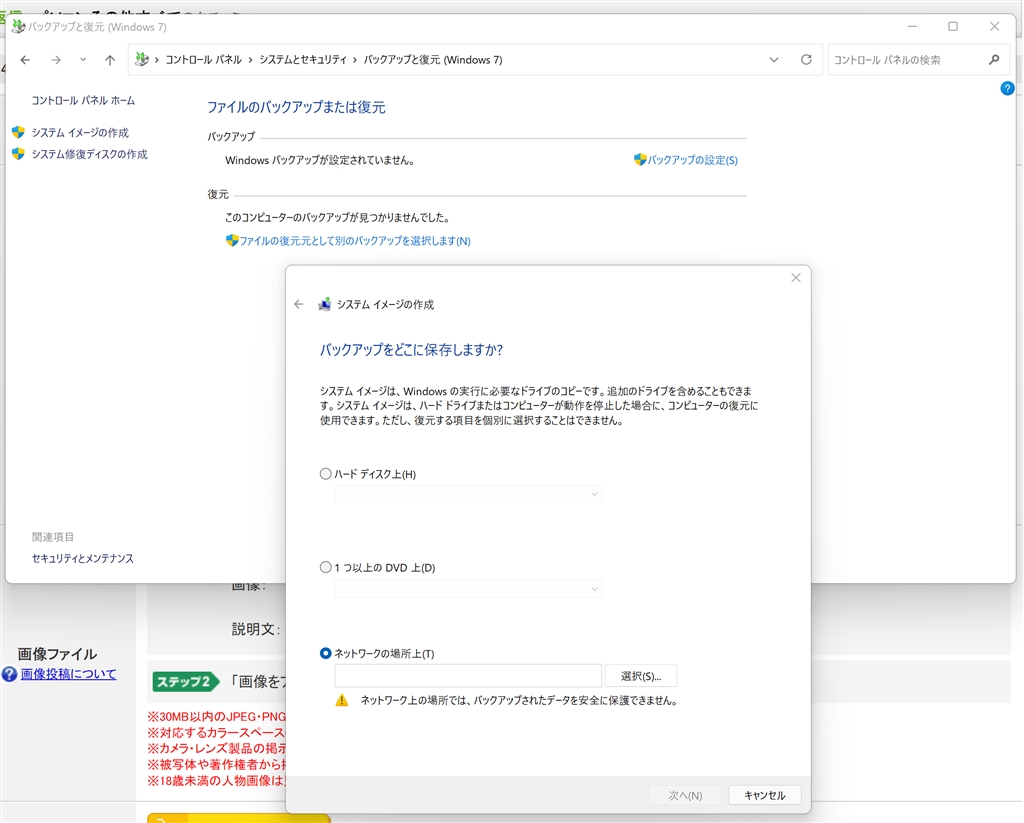This screenshot has width=1024, height=823.
Task: Open recent locations chevron beside navigation arrows
Action: (83, 60)
